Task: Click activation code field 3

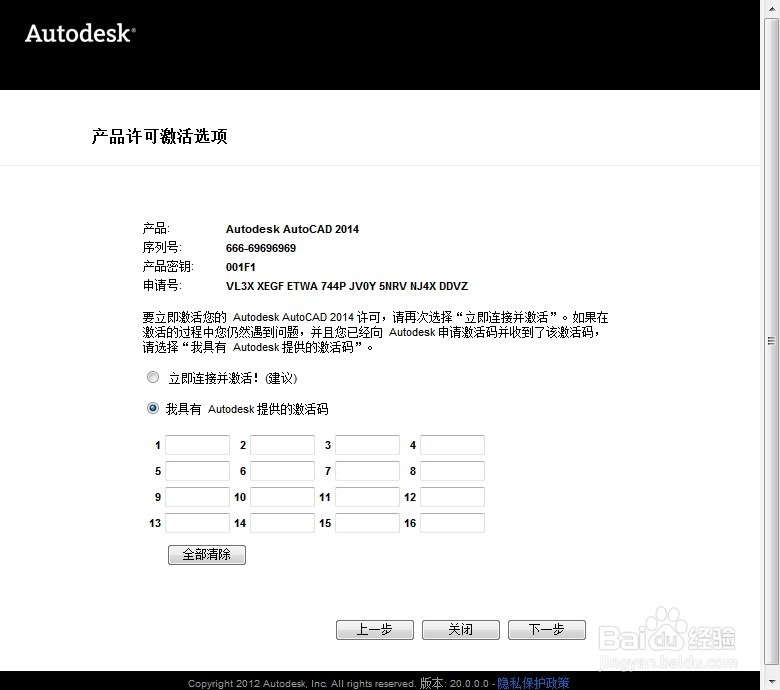Action: [368, 445]
